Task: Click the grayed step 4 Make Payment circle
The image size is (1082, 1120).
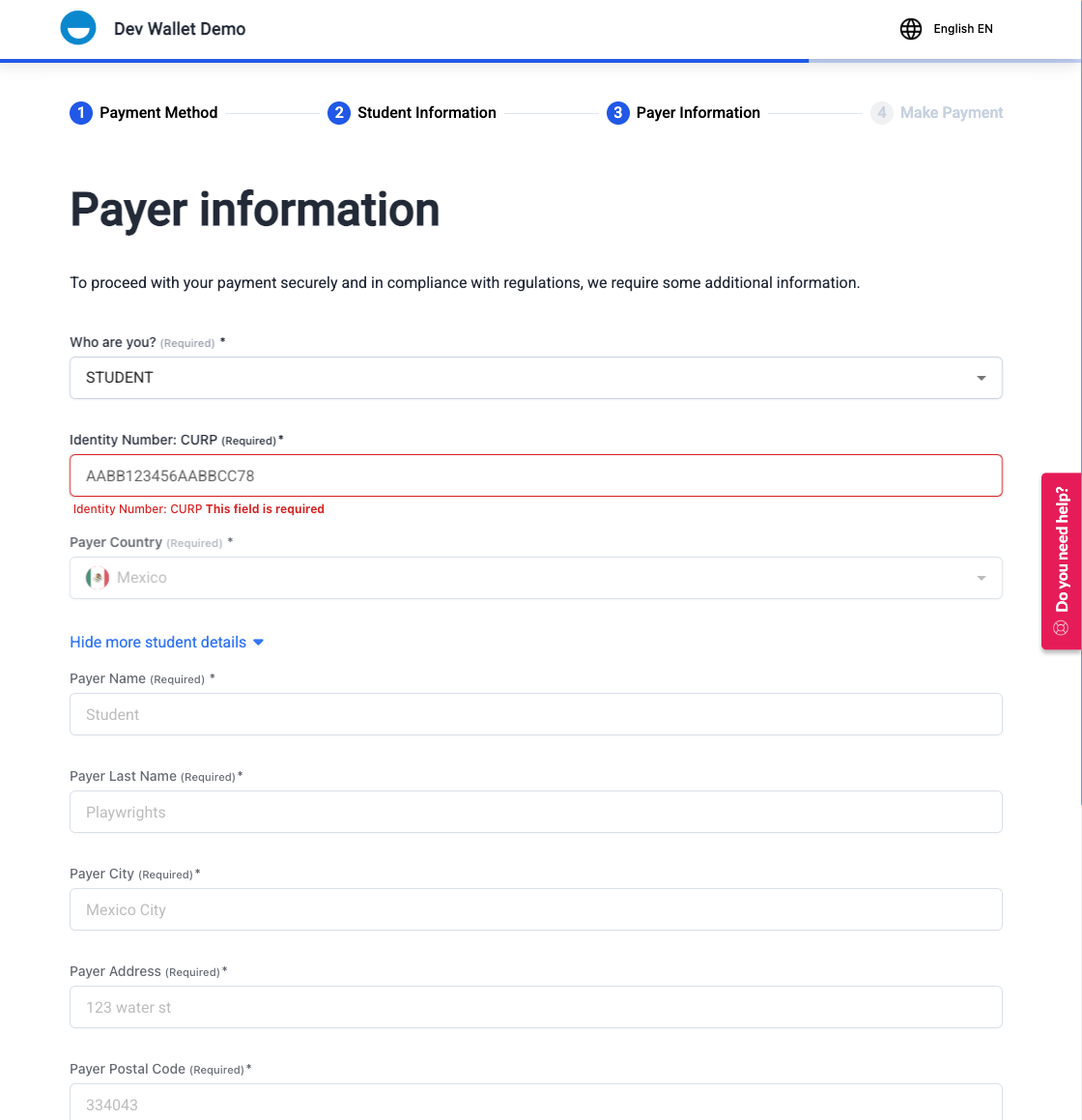Action: click(x=882, y=113)
